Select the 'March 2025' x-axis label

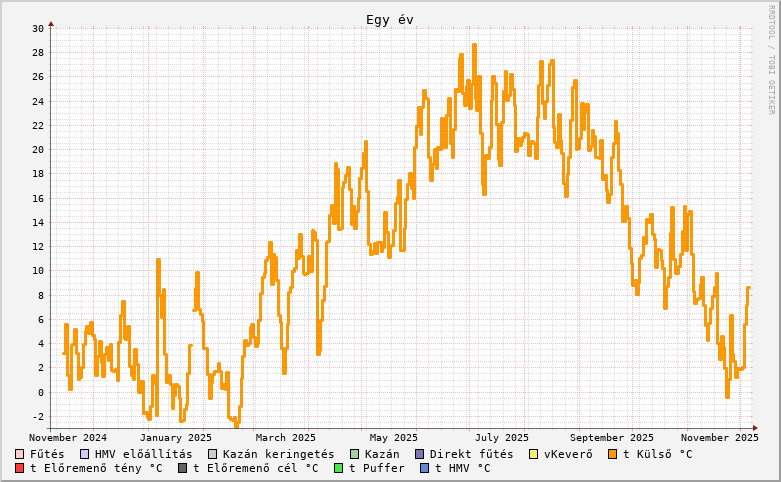pyautogui.click(x=285, y=437)
